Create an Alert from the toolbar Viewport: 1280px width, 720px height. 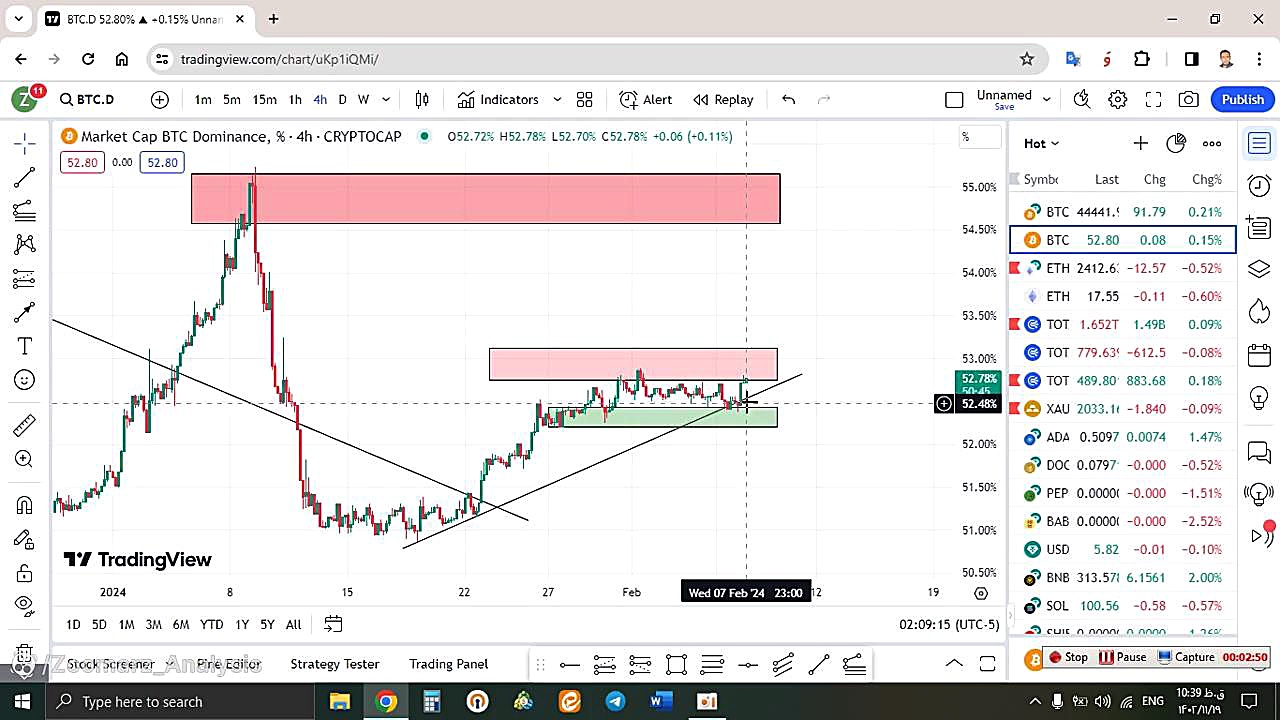(646, 99)
